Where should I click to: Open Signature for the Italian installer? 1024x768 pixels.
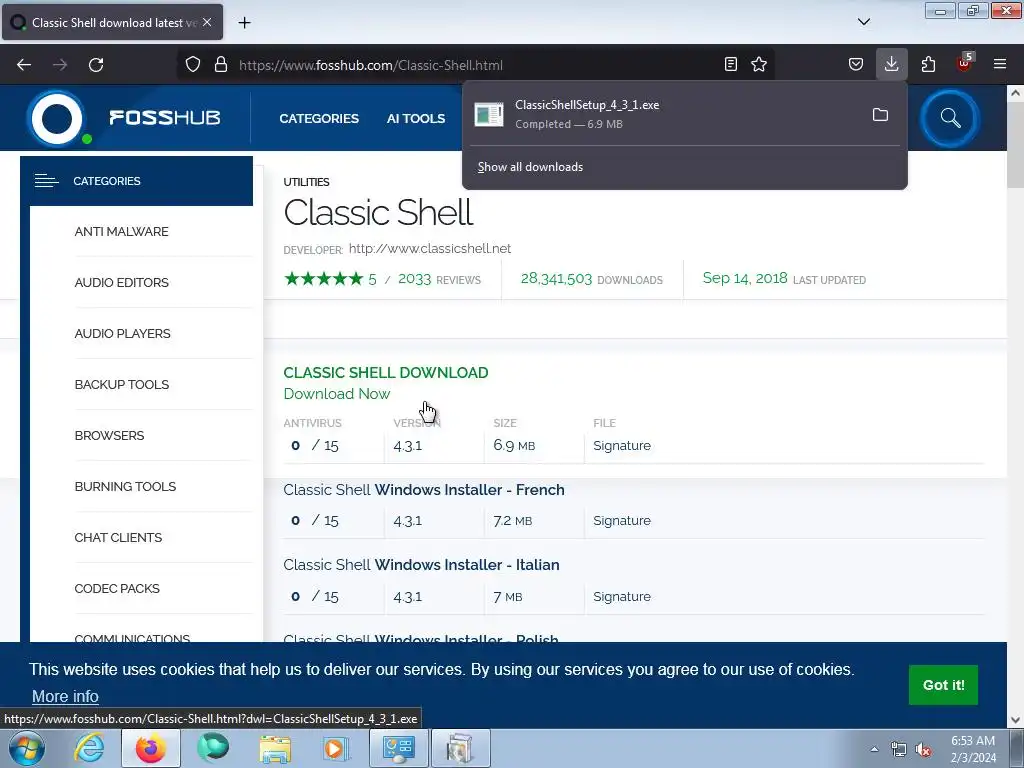[x=622, y=596]
